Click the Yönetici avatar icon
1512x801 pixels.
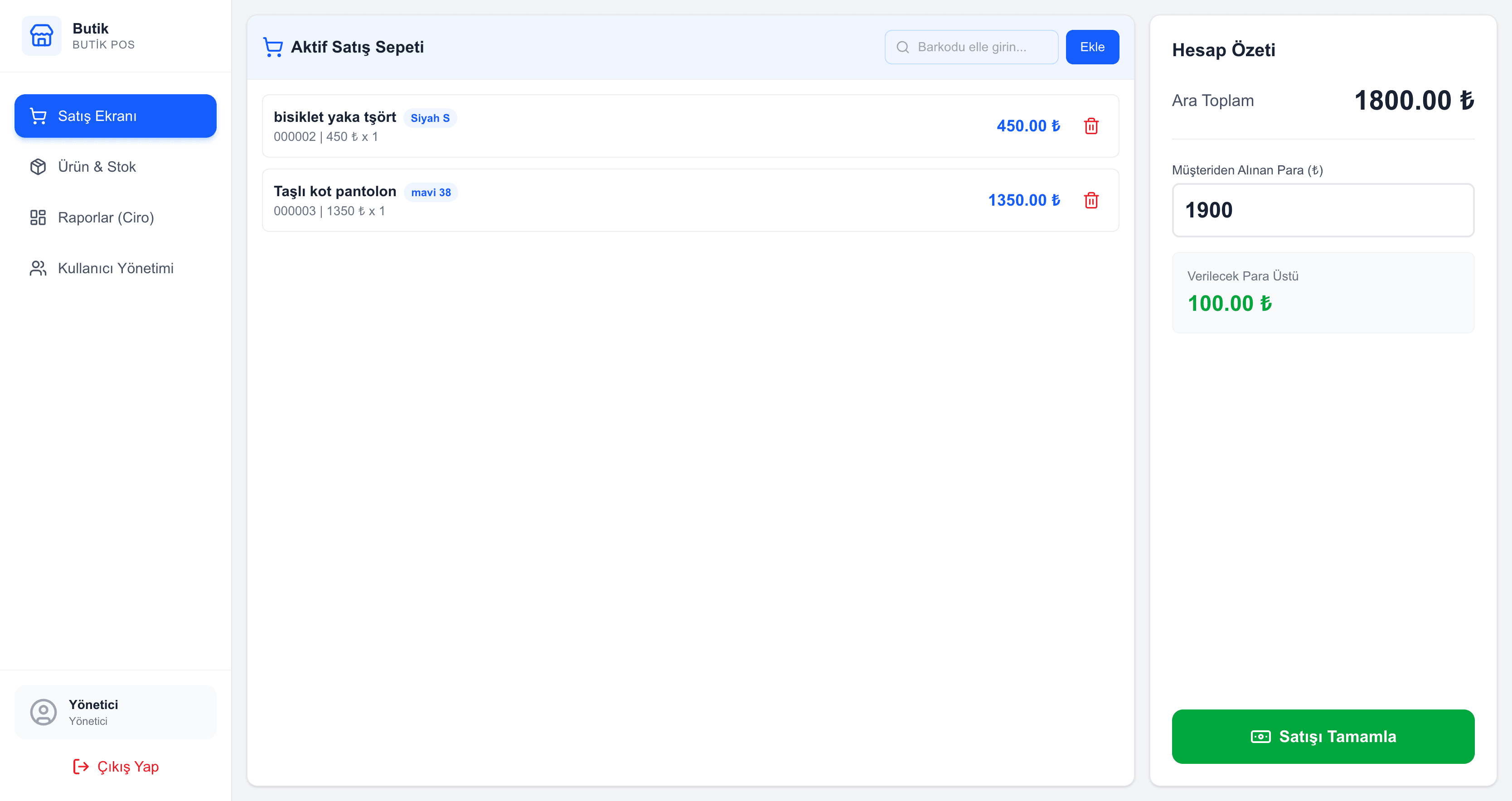(44, 712)
